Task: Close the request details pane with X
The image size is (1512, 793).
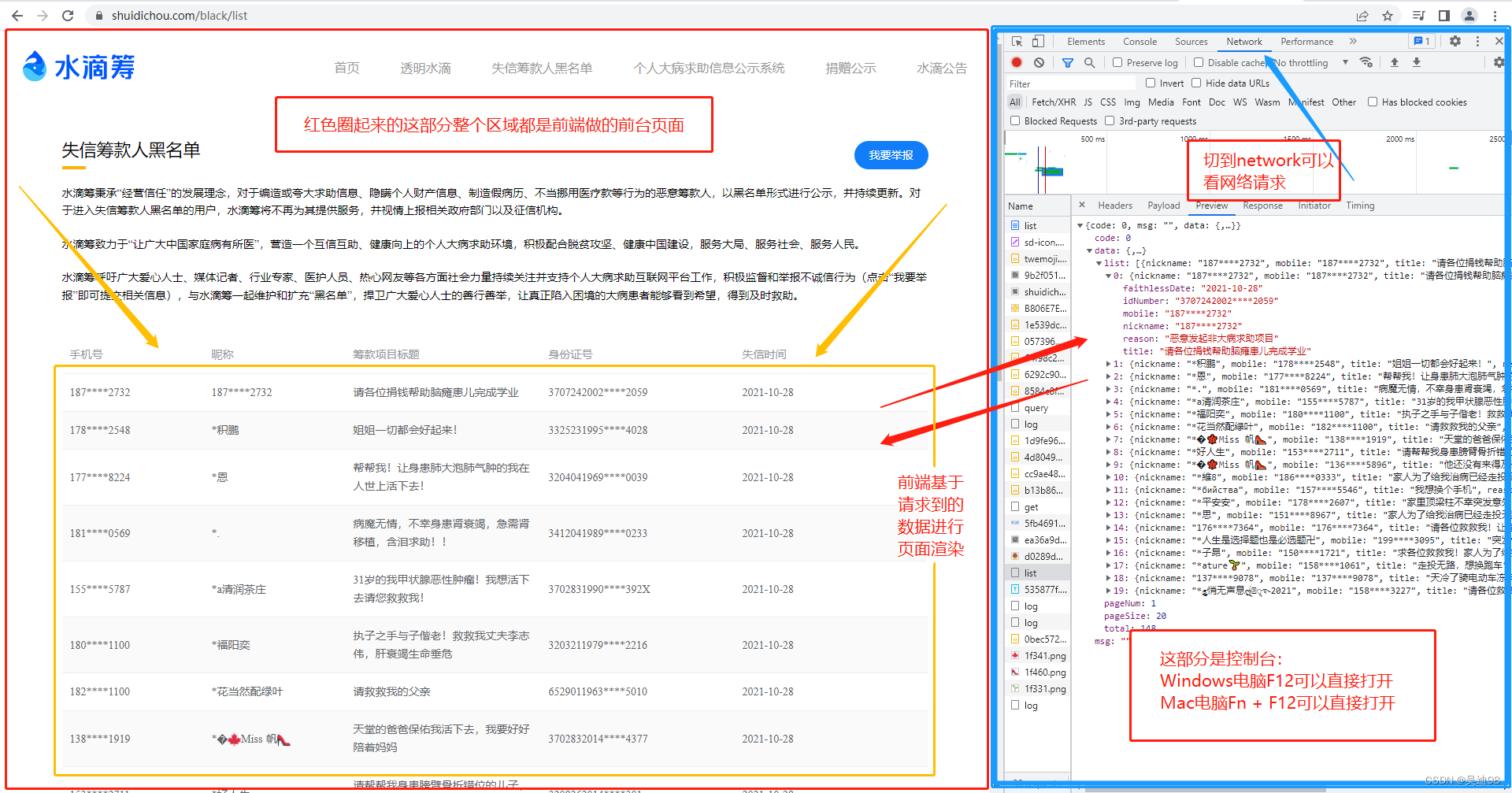Action: [1082, 205]
